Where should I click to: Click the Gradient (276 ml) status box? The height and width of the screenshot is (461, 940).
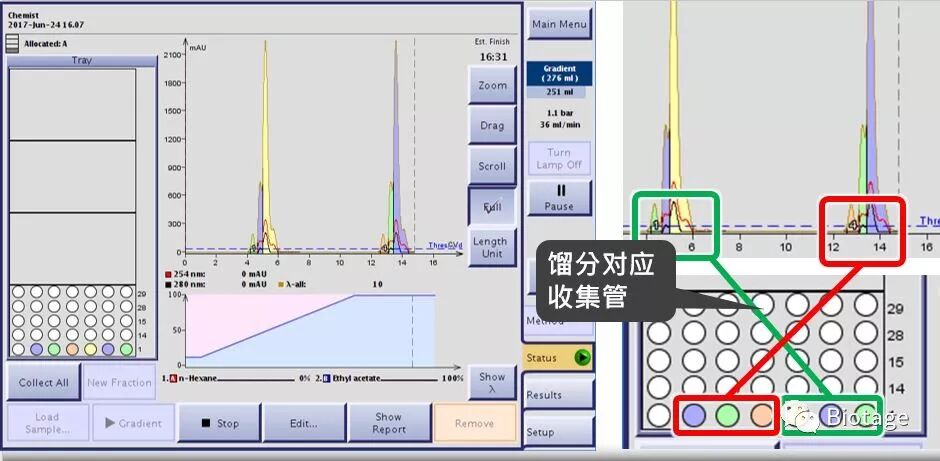pos(559,73)
